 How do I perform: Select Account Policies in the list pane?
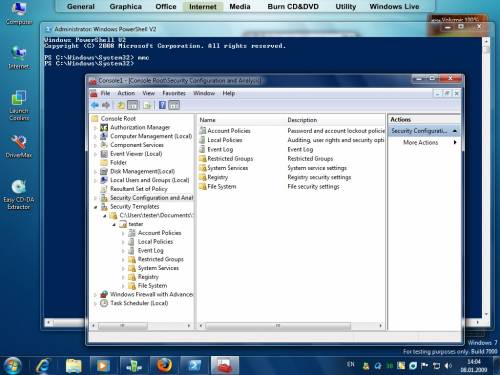click(229, 131)
